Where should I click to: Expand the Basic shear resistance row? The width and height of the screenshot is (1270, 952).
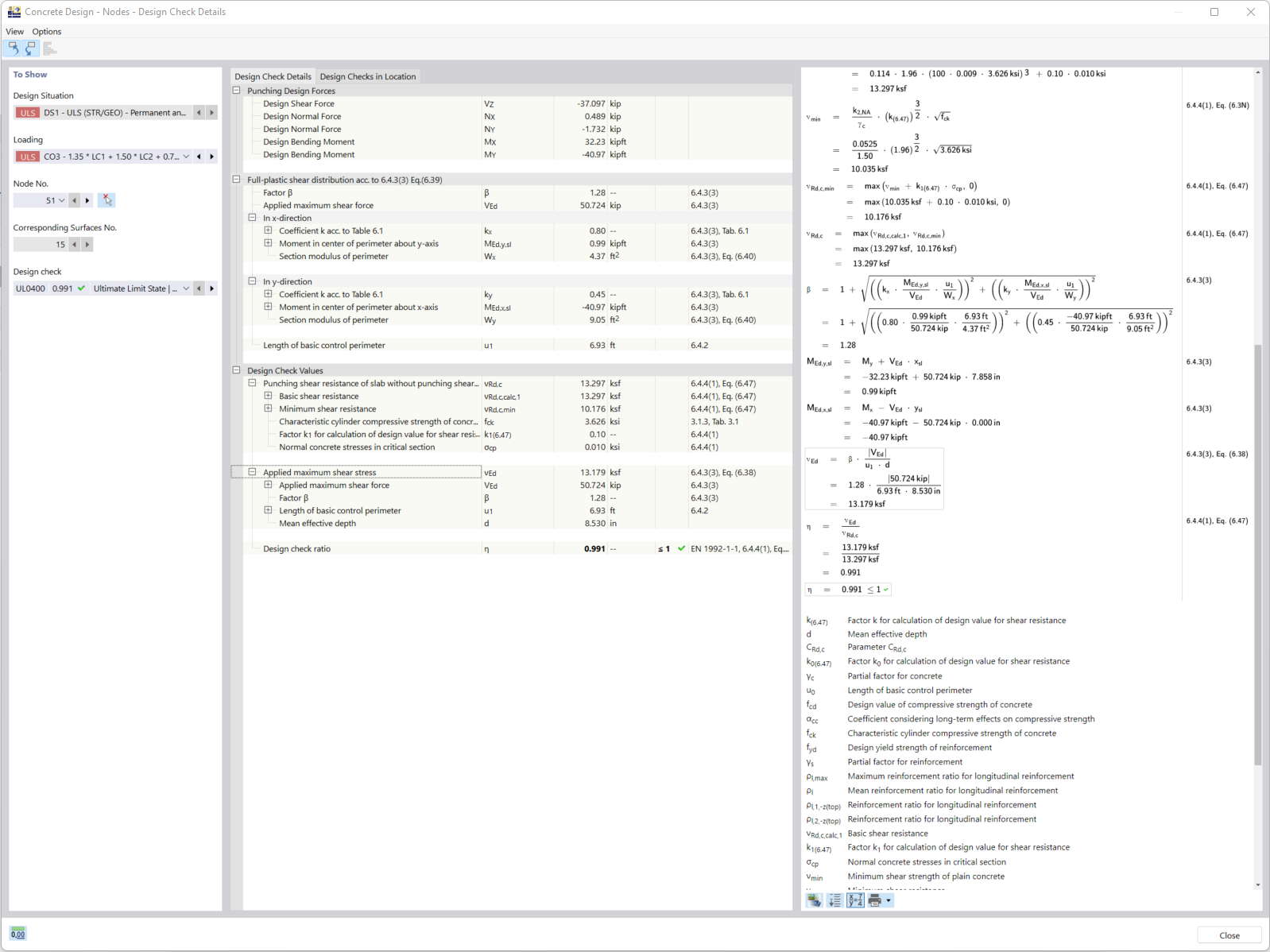tap(268, 396)
